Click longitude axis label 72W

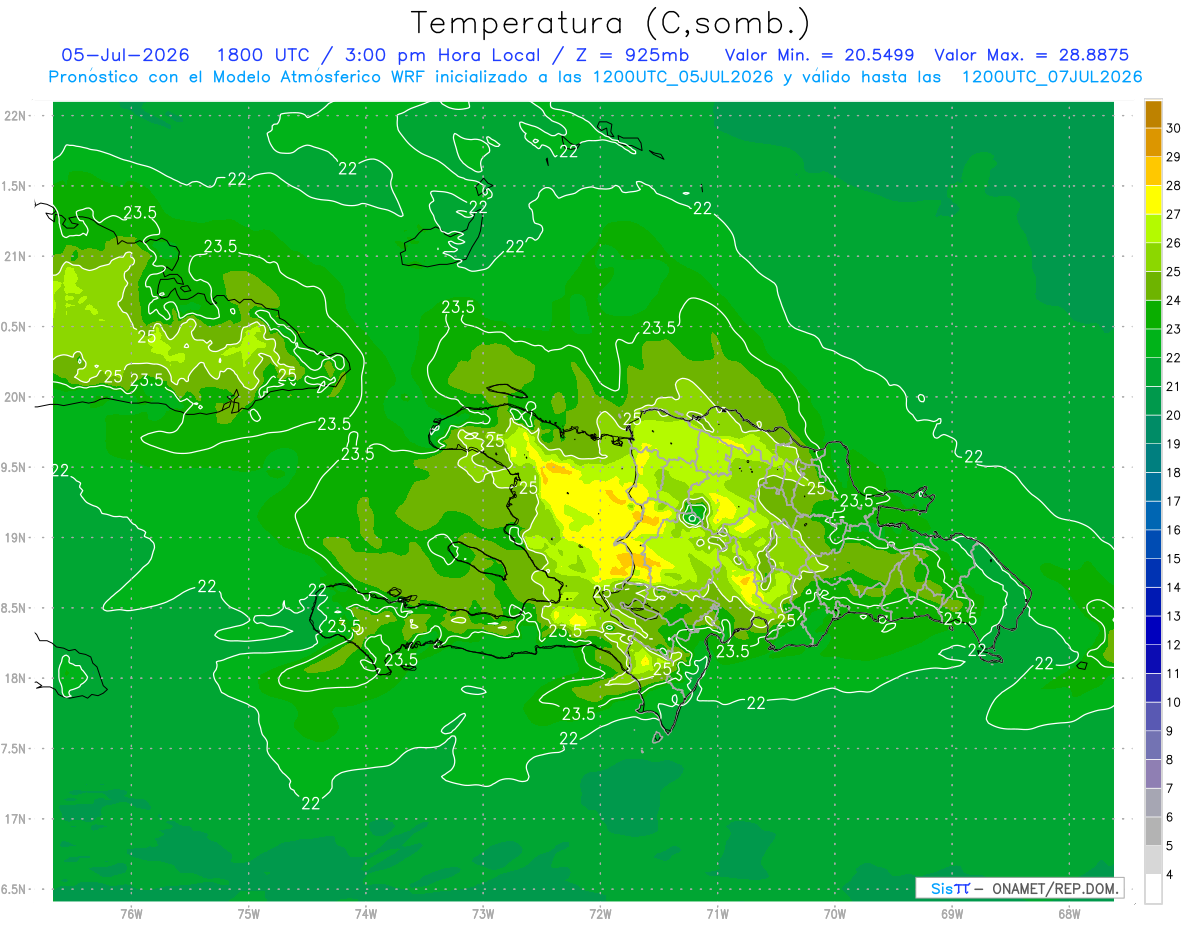tap(600, 914)
